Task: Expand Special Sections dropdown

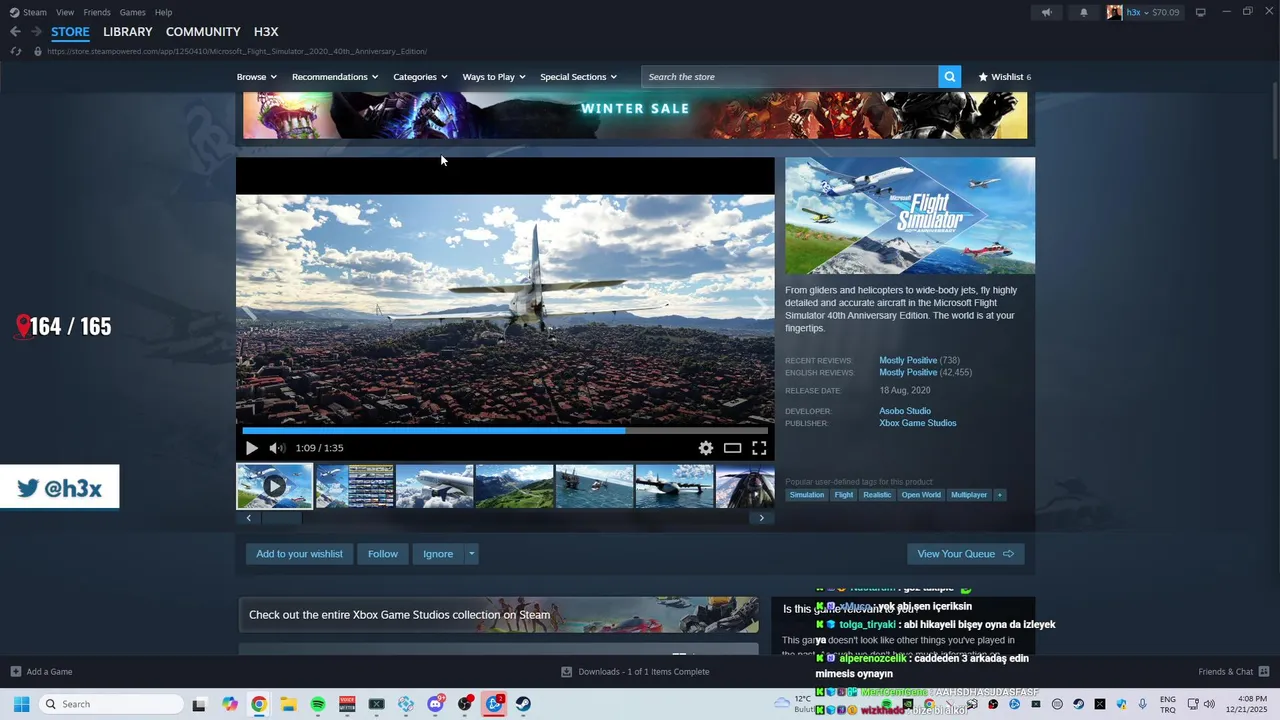Action: pos(578,77)
